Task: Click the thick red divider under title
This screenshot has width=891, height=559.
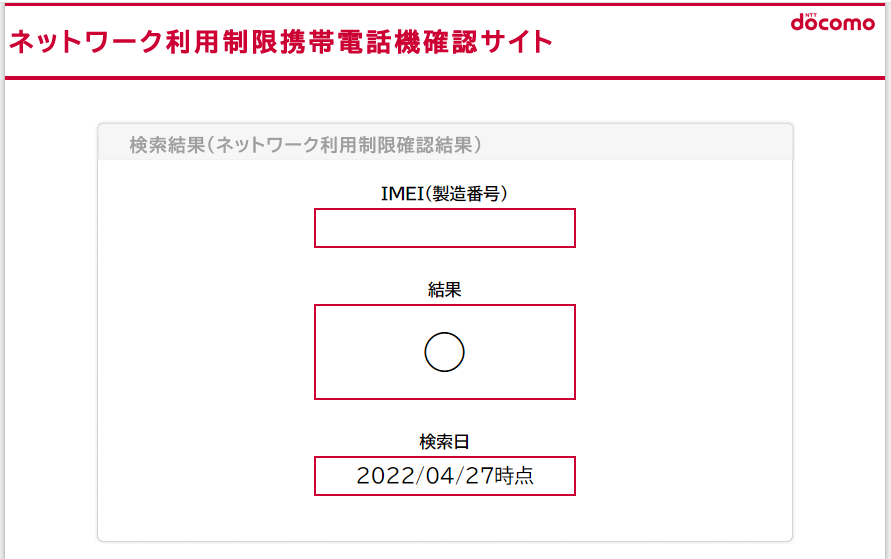Action: pos(445,78)
